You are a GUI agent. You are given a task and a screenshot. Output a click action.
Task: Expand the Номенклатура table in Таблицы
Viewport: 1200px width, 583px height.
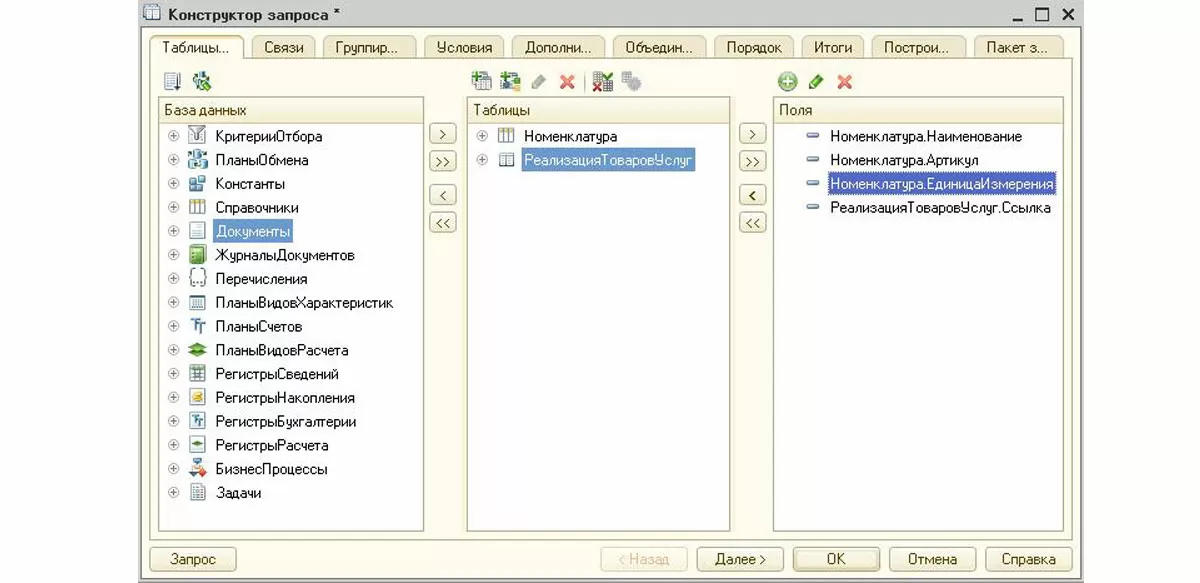[482, 136]
